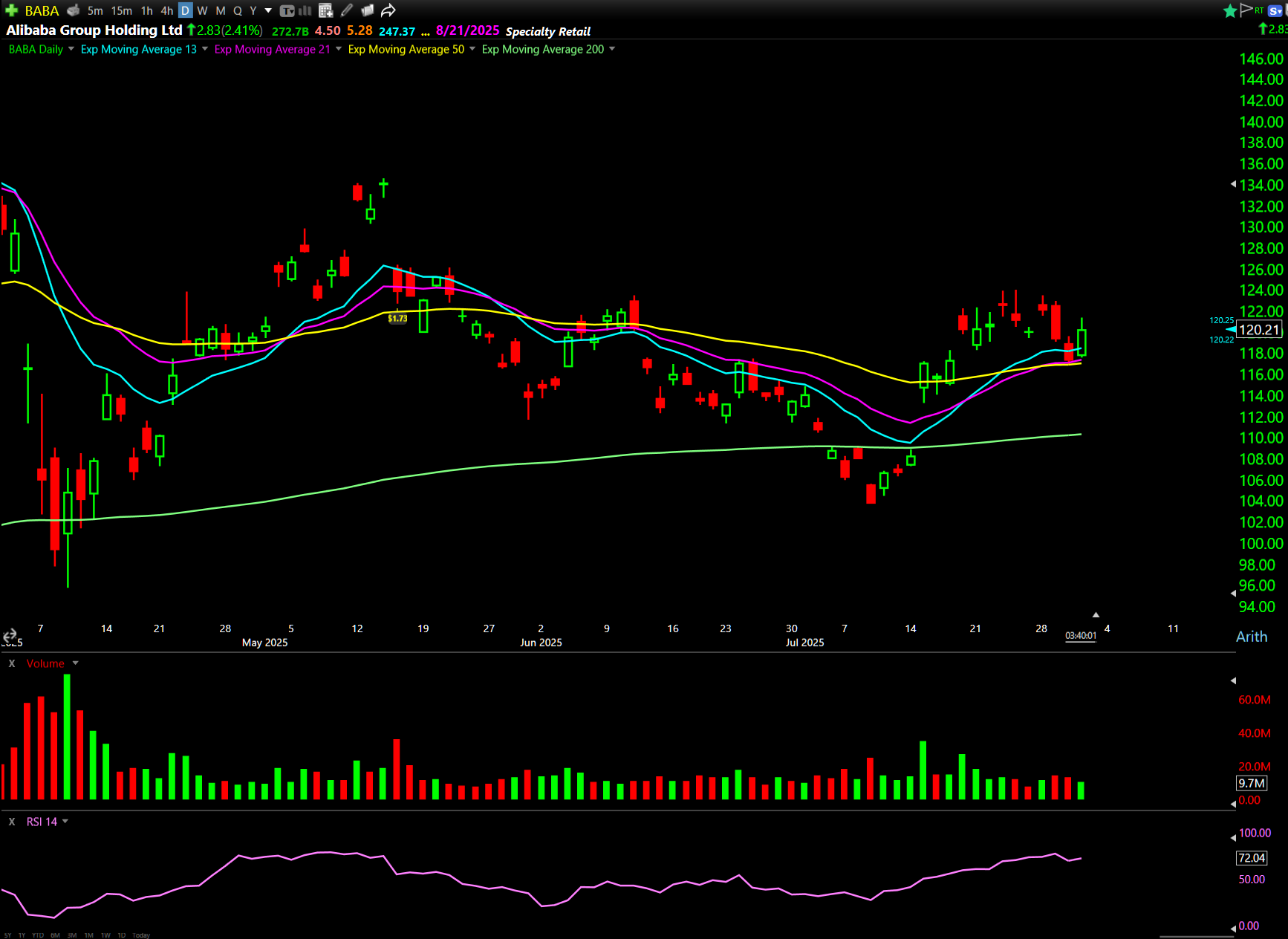Screen dimensions: 1288x939
Task: Select the Quarterly (Q) timeframe
Action: tap(238, 10)
